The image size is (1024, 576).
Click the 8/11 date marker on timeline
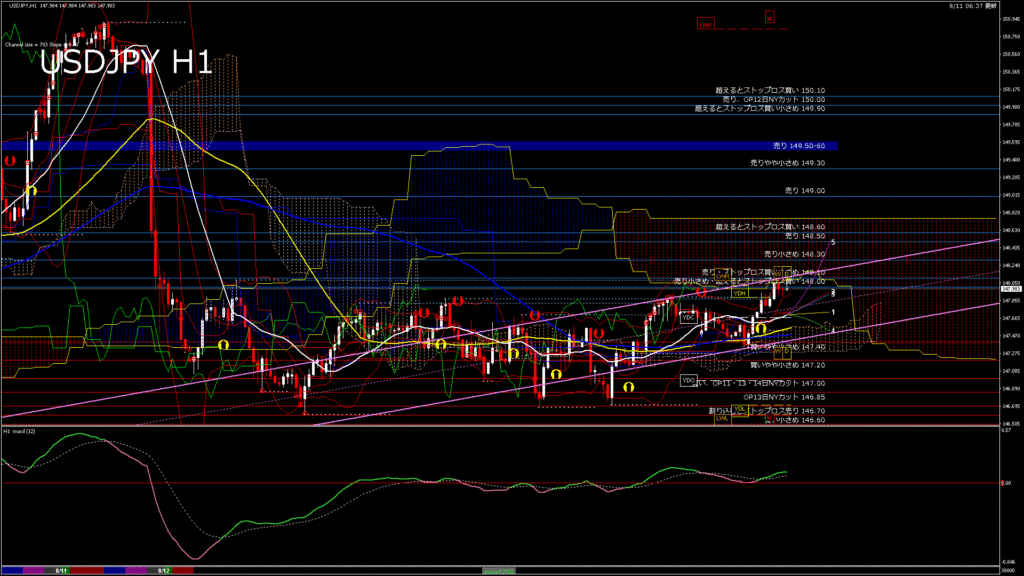click(x=62, y=571)
